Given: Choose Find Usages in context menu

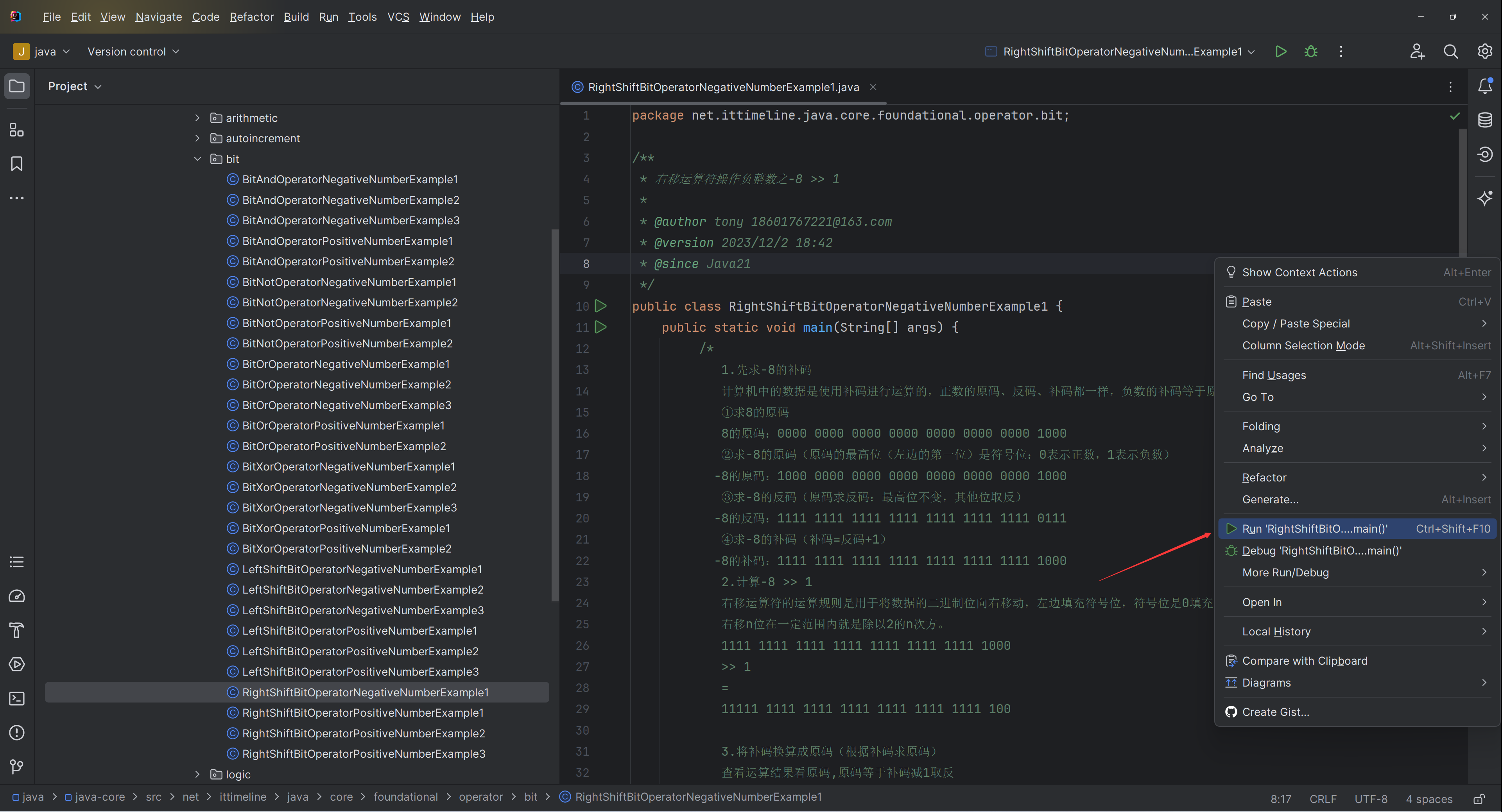Looking at the screenshot, I should [x=1357, y=375].
